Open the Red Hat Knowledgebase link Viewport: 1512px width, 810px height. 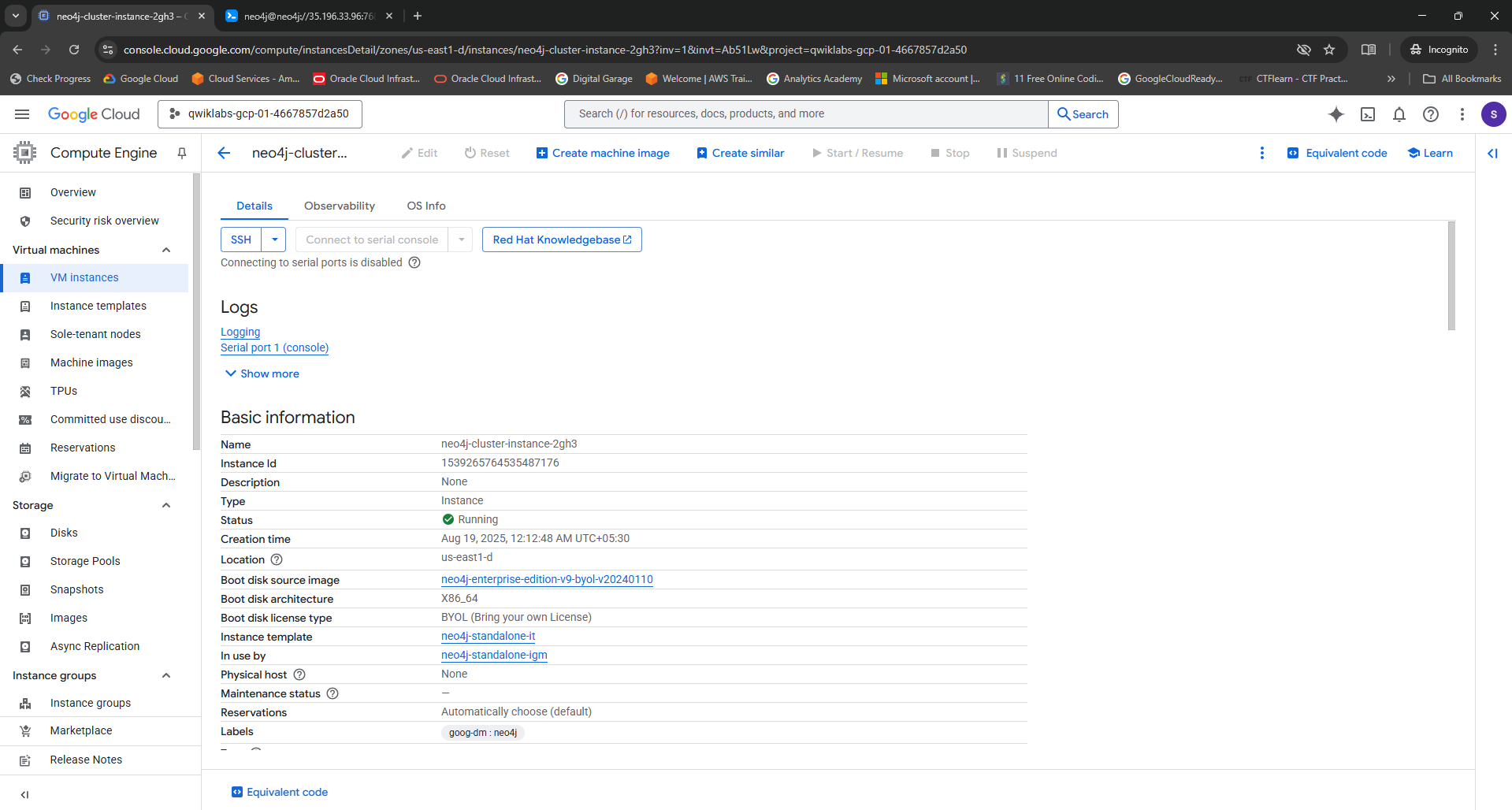562,240
